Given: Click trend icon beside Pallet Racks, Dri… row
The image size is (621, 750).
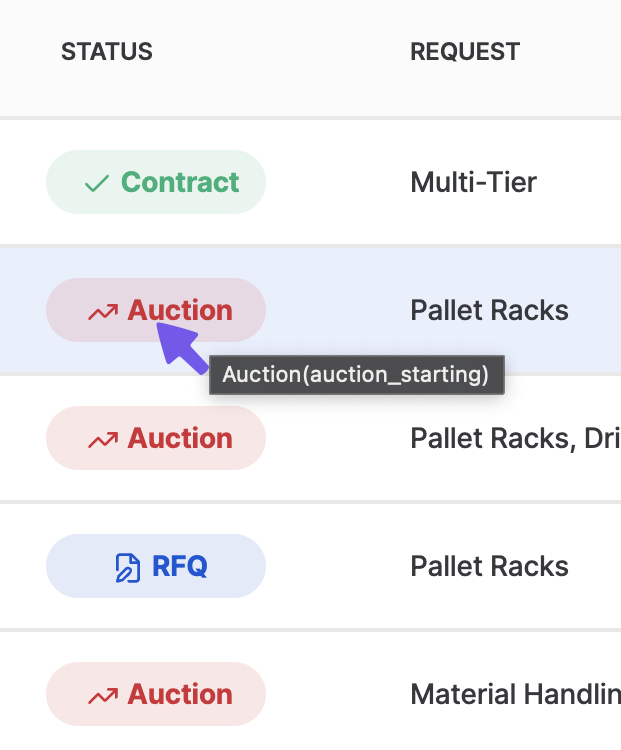Looking at the screenshot, I should tap(103, 440).
